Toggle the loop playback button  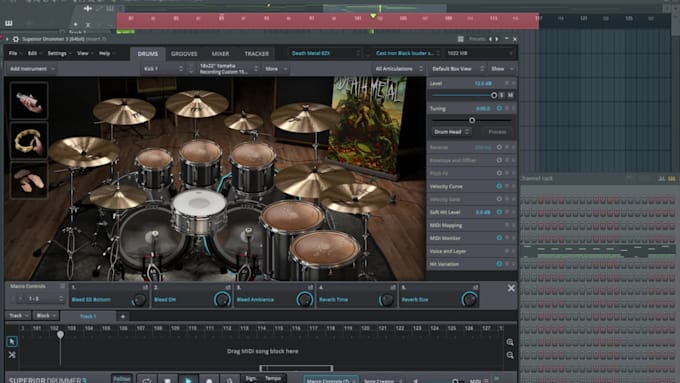point(147,380)
